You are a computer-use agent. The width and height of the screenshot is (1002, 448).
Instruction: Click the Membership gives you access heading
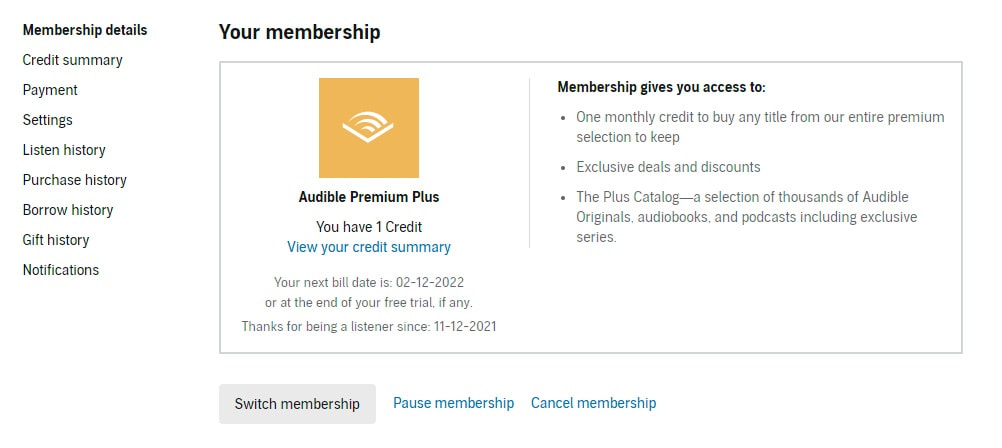pyautogui.click(x=661, y=88)
